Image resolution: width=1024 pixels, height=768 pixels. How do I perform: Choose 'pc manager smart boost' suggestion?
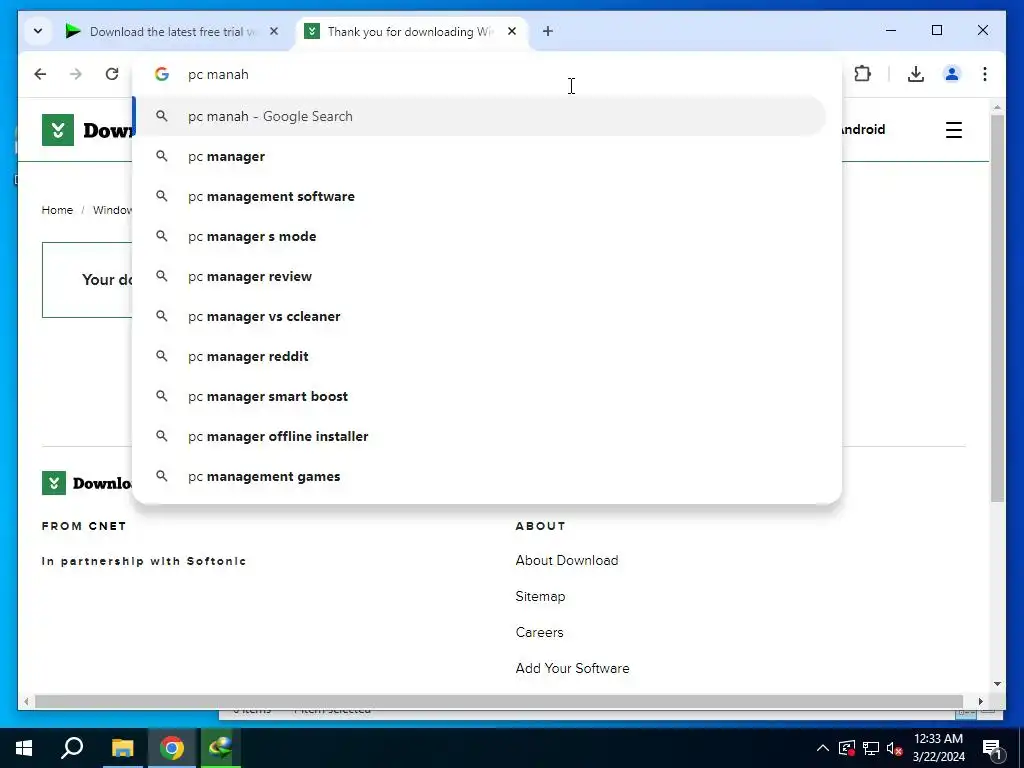pyautogui.click(x=480, y=396)
